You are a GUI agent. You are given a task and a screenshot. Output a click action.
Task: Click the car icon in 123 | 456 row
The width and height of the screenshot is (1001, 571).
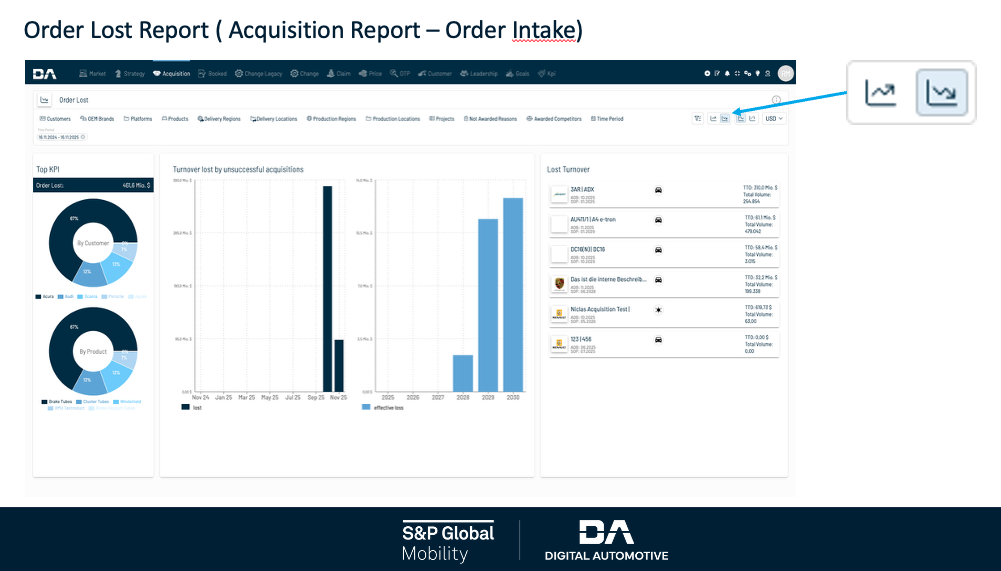pos(658,340)
